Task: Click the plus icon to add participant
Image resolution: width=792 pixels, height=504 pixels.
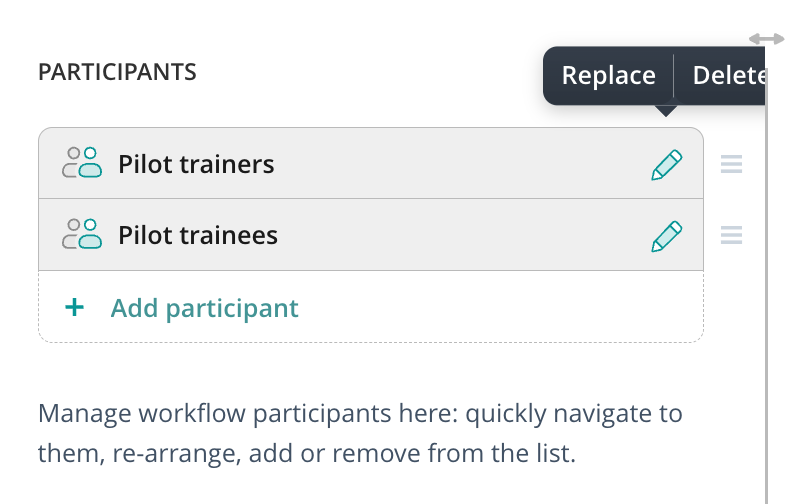Action: tap(74, 307)
